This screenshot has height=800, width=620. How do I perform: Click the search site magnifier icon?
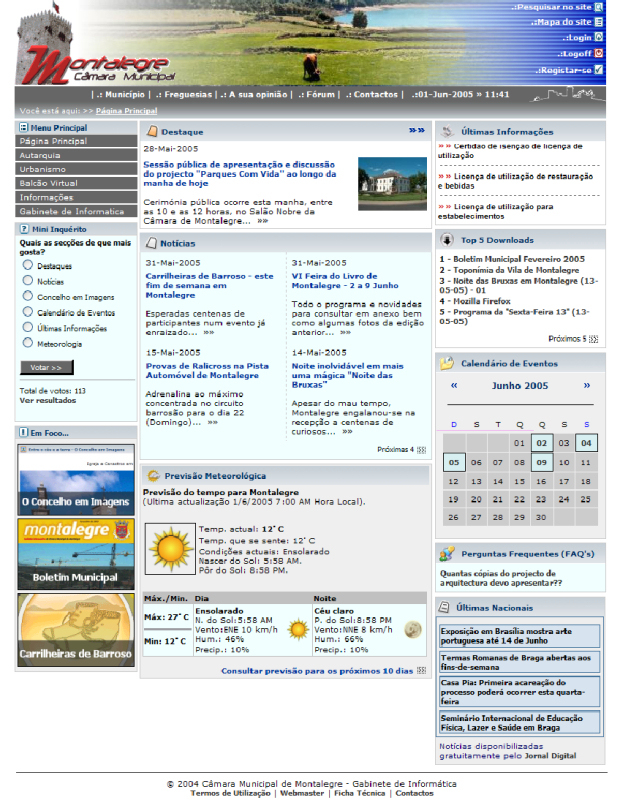point(599,7)
